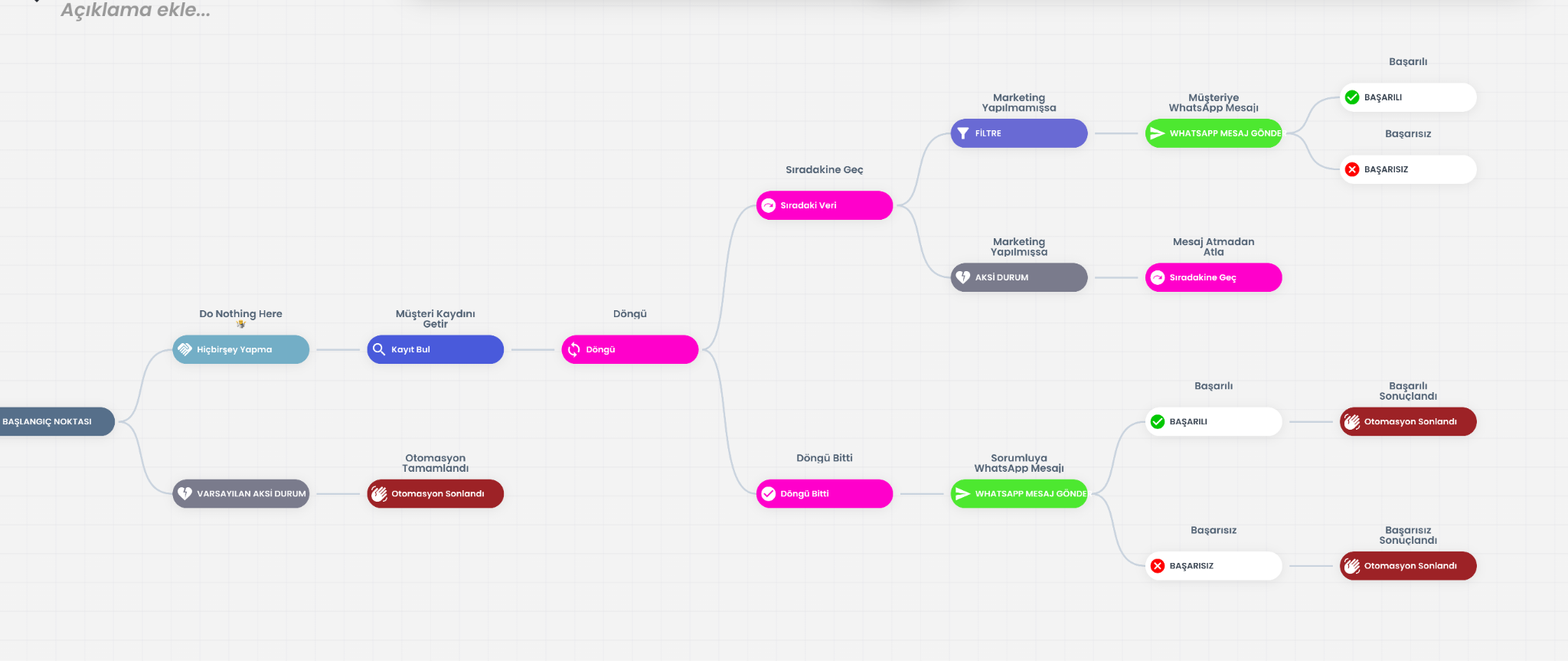The height and width of the screenshot is (661, 1568).
Task: Select the BAŞLANGIÇ NOKTASI start node
Action: click(54, 421)
